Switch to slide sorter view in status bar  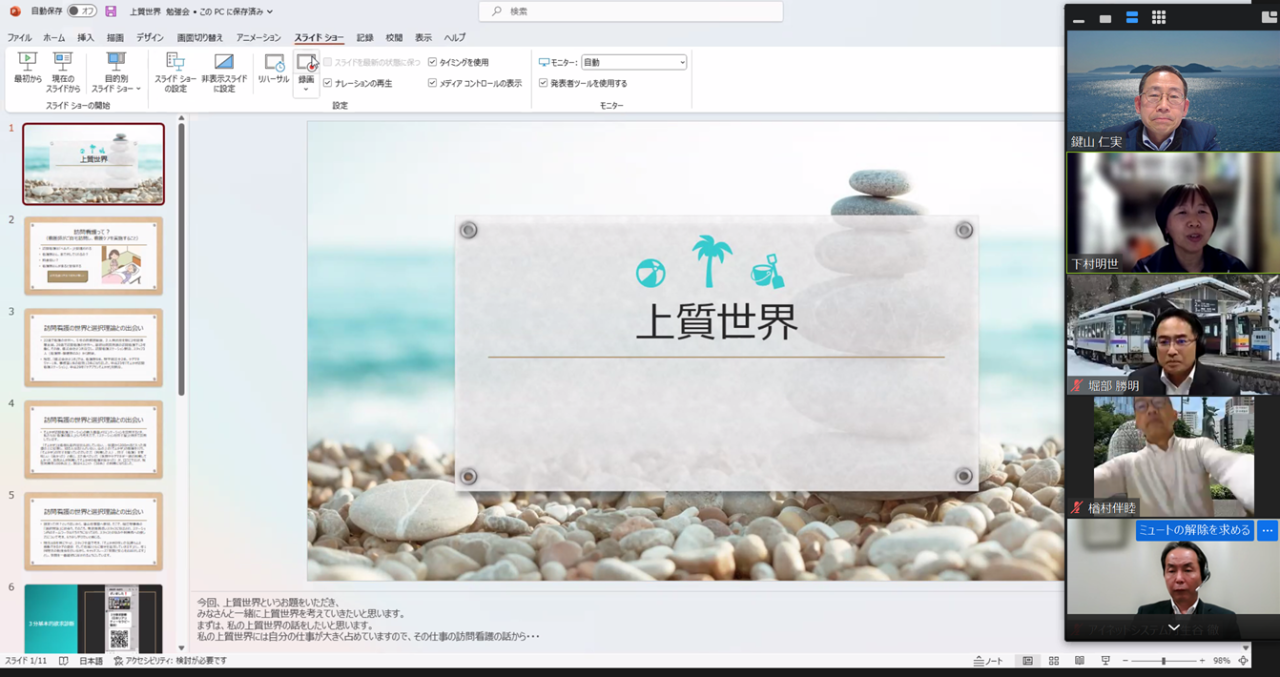[1054, 661]
